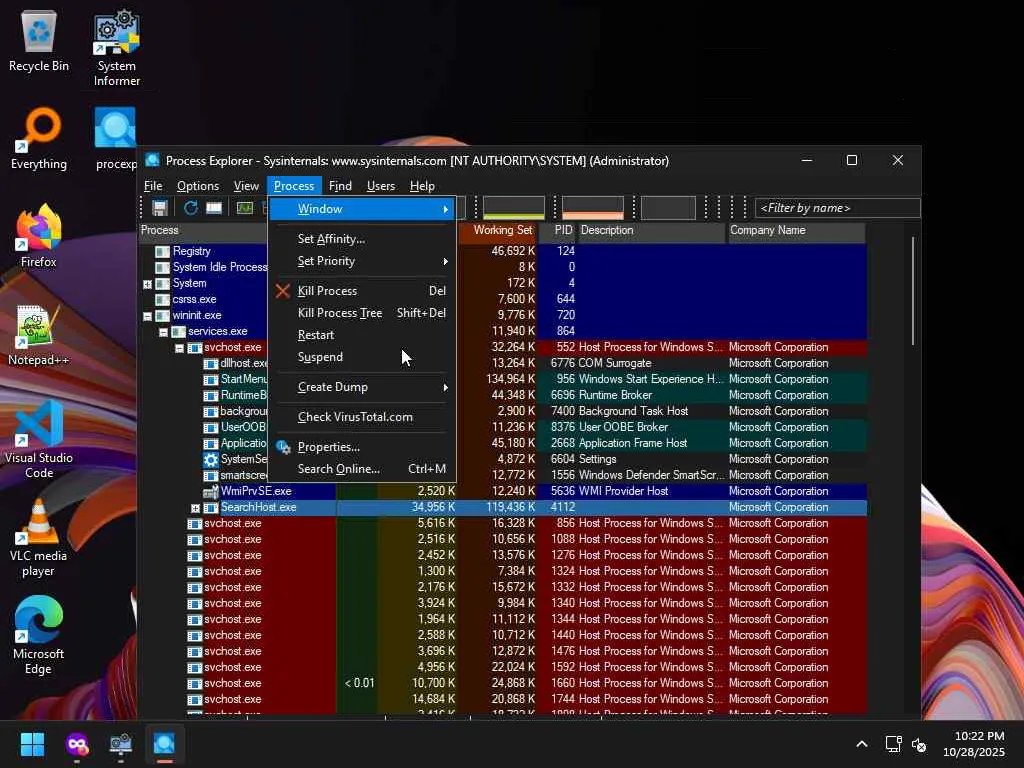Click CPU usage mini graph in toolbar
1024x768 pixels.
[x=513, y=208]
